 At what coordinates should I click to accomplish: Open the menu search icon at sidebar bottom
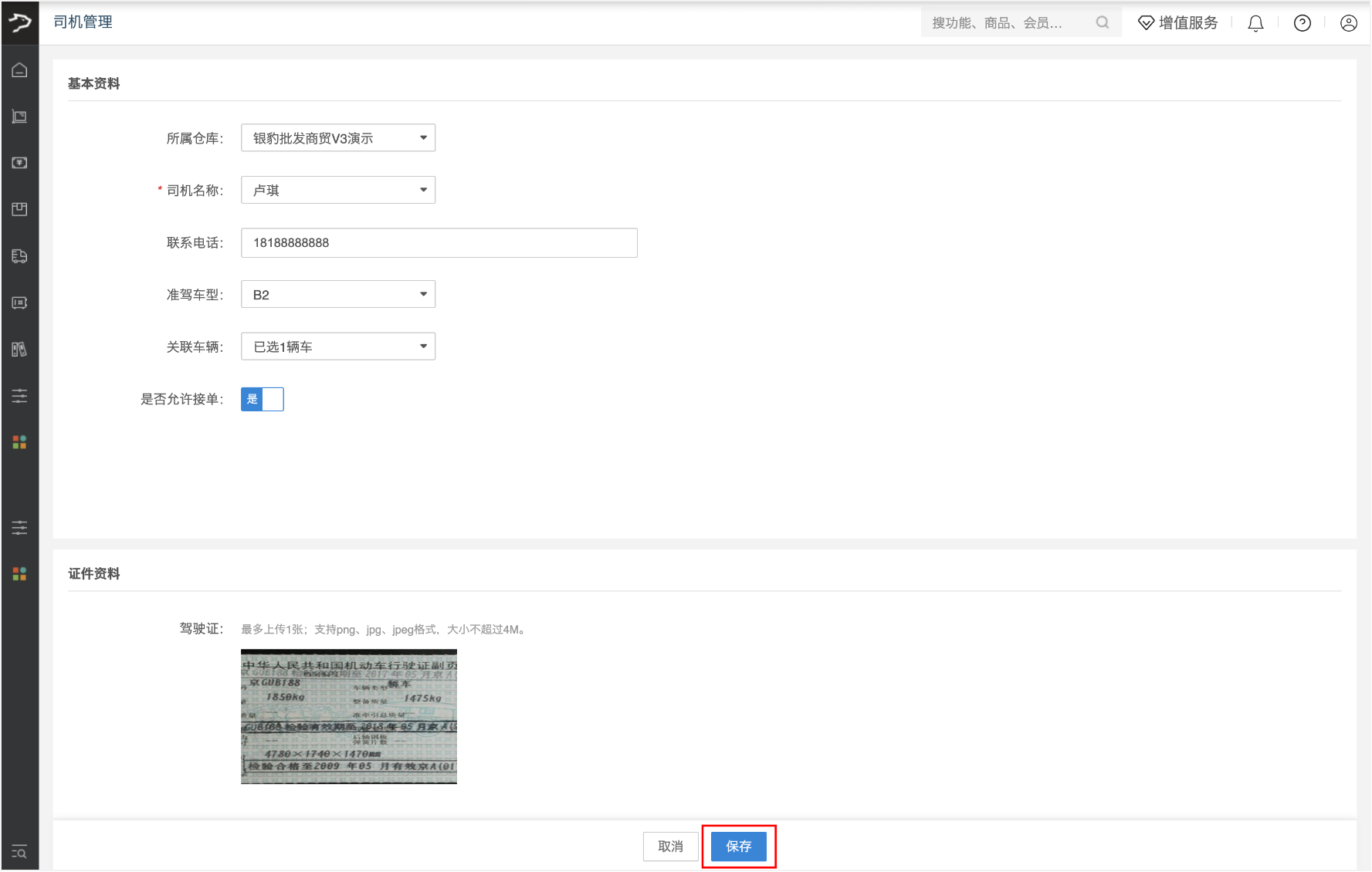19,852
